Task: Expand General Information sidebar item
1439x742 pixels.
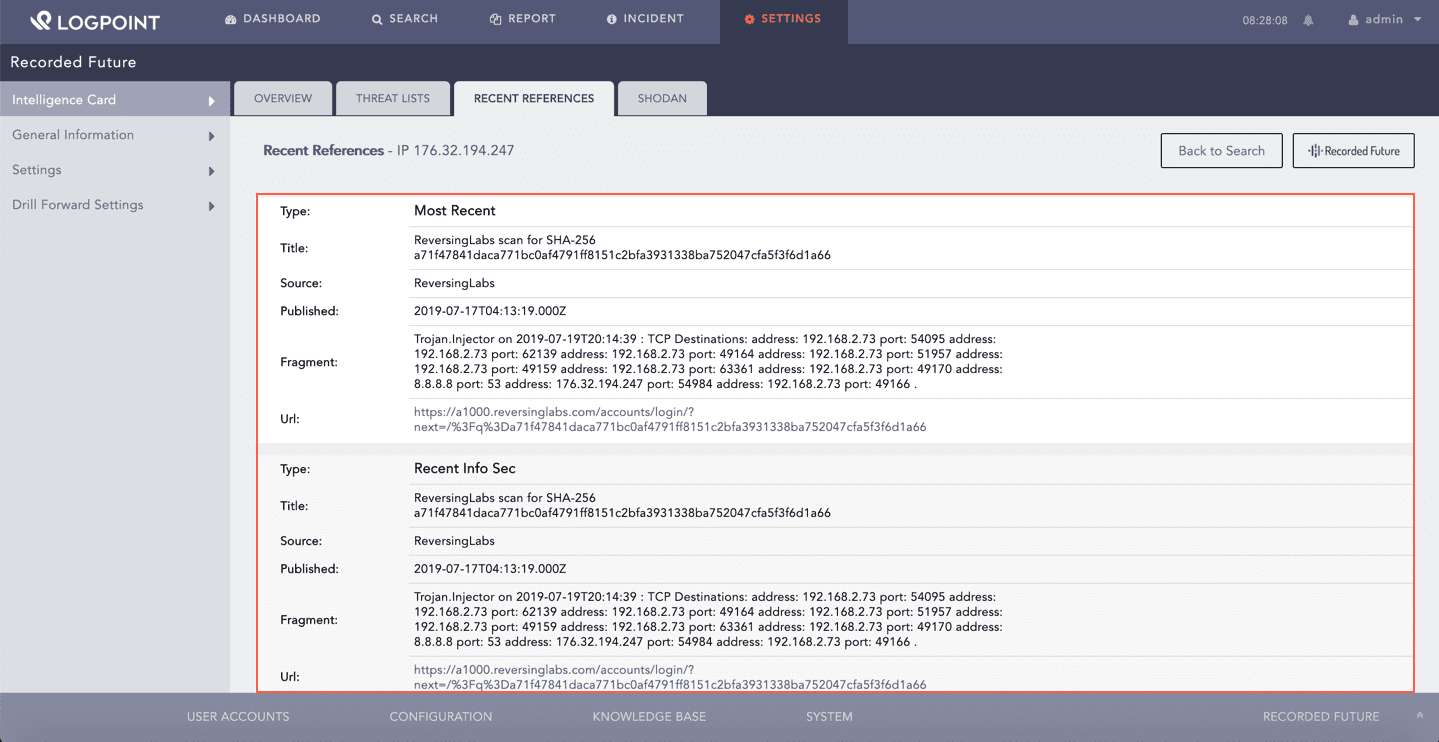Action: 115,135
